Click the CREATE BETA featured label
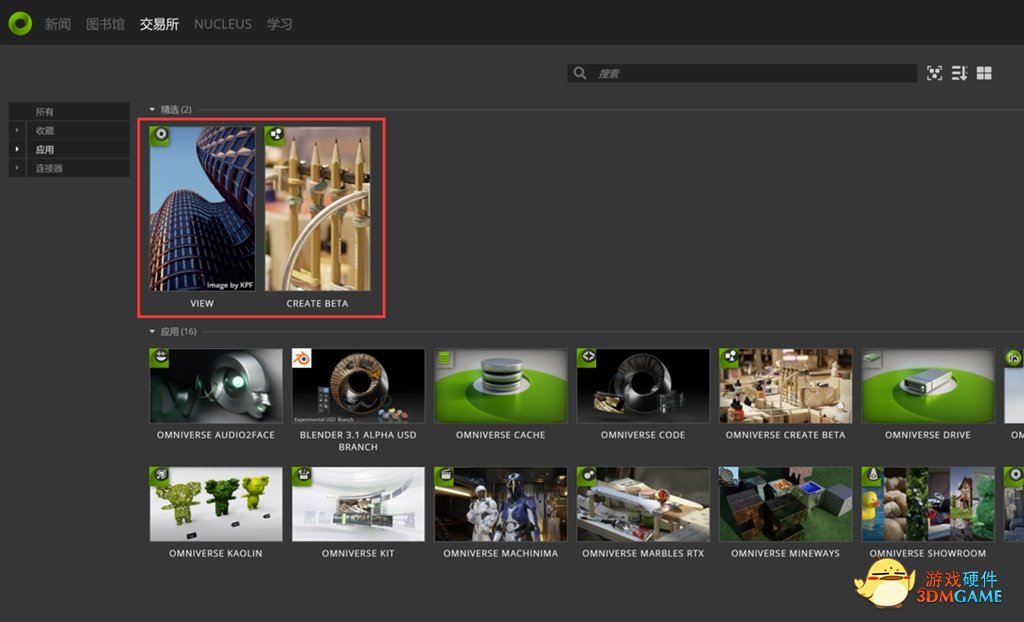Viewport: 1024px width, 622px height. click(x=317, y=303)
